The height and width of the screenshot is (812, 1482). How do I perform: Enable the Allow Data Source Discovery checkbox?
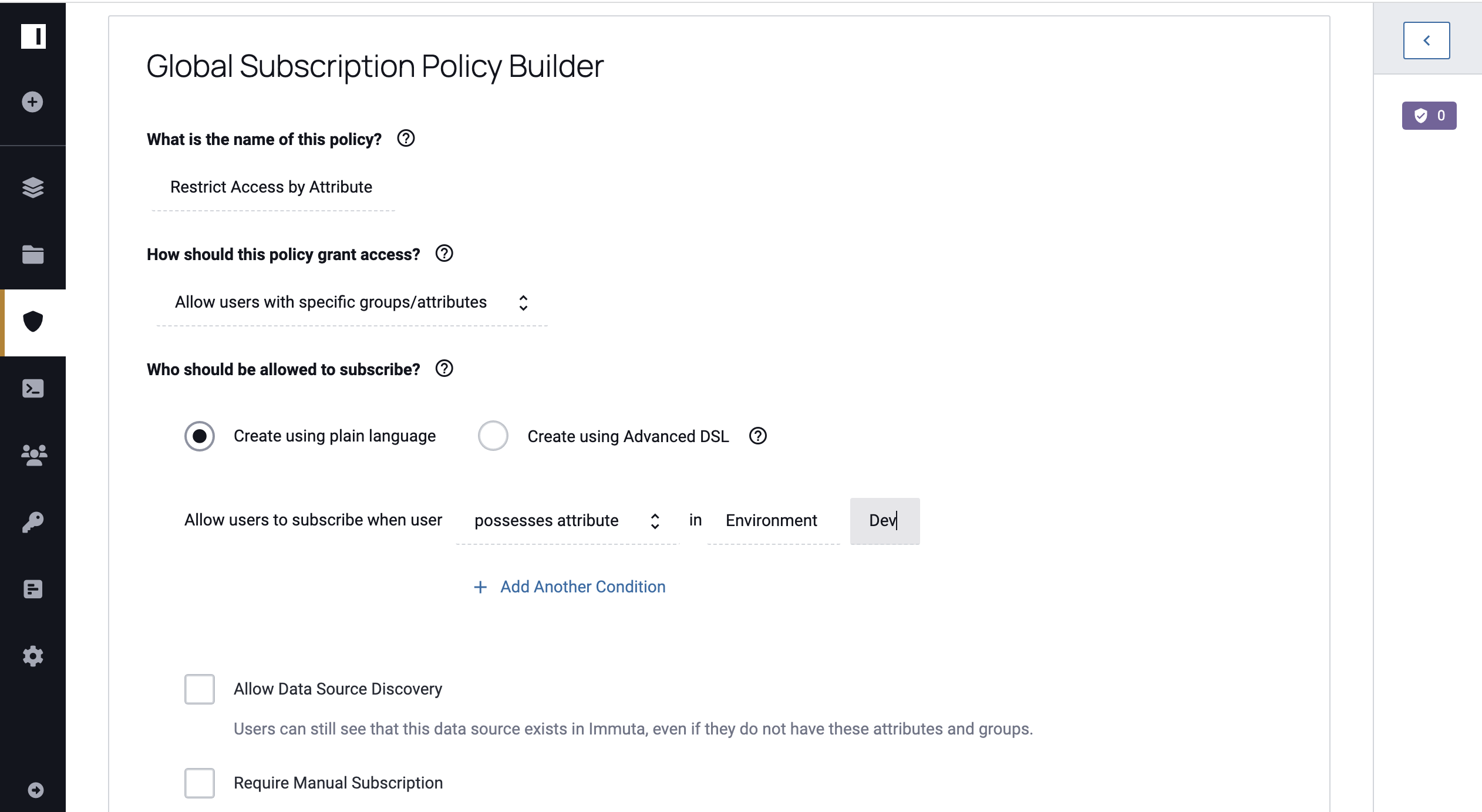click(x=199, y=687)
